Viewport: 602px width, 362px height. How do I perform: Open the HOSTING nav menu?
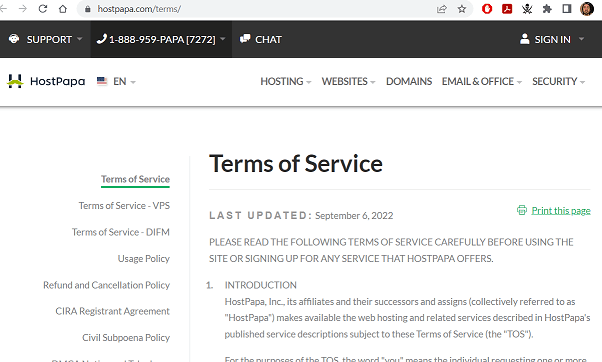tap(282, 81)
